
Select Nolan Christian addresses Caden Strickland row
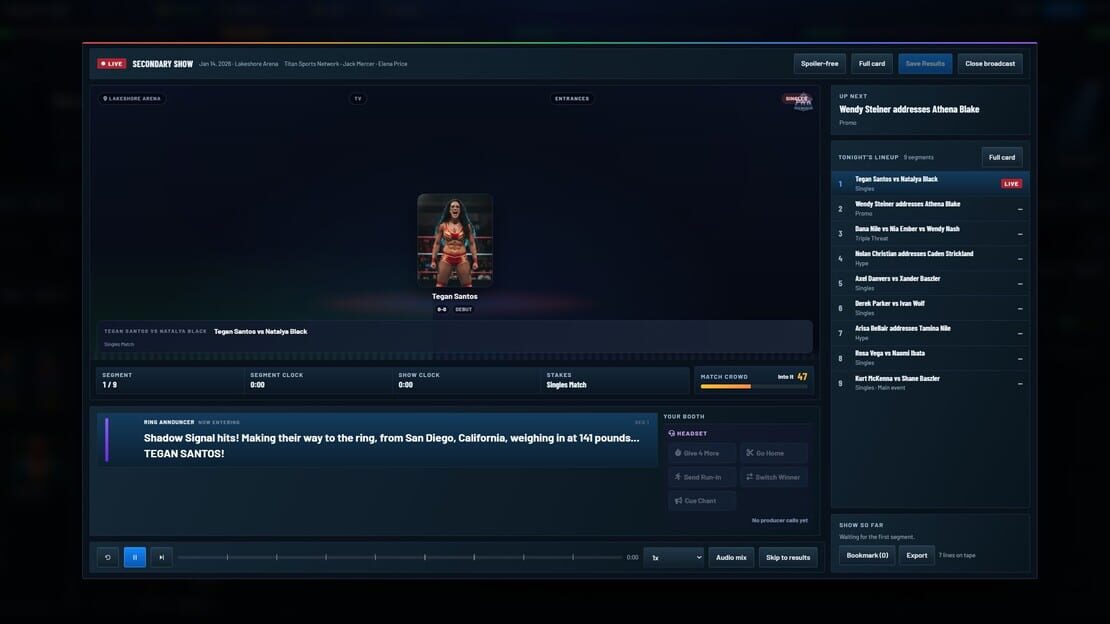click(x=930, y=259)
